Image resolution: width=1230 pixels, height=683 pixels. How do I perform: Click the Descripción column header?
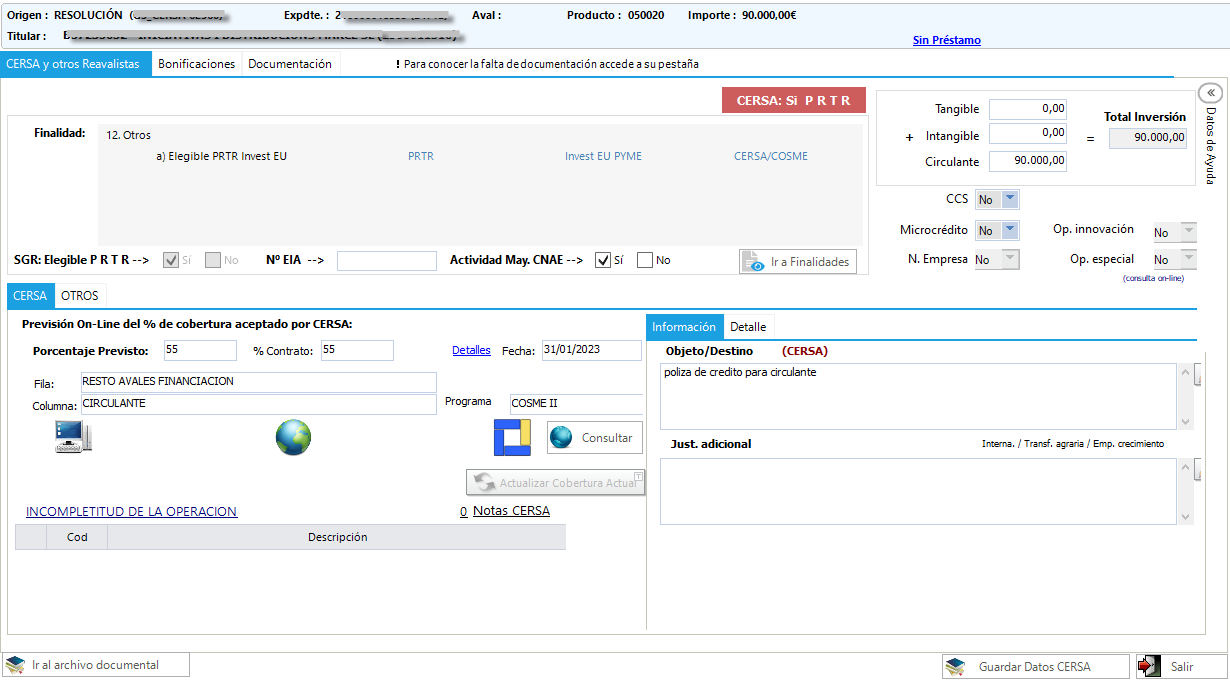[x=337, y=537]
